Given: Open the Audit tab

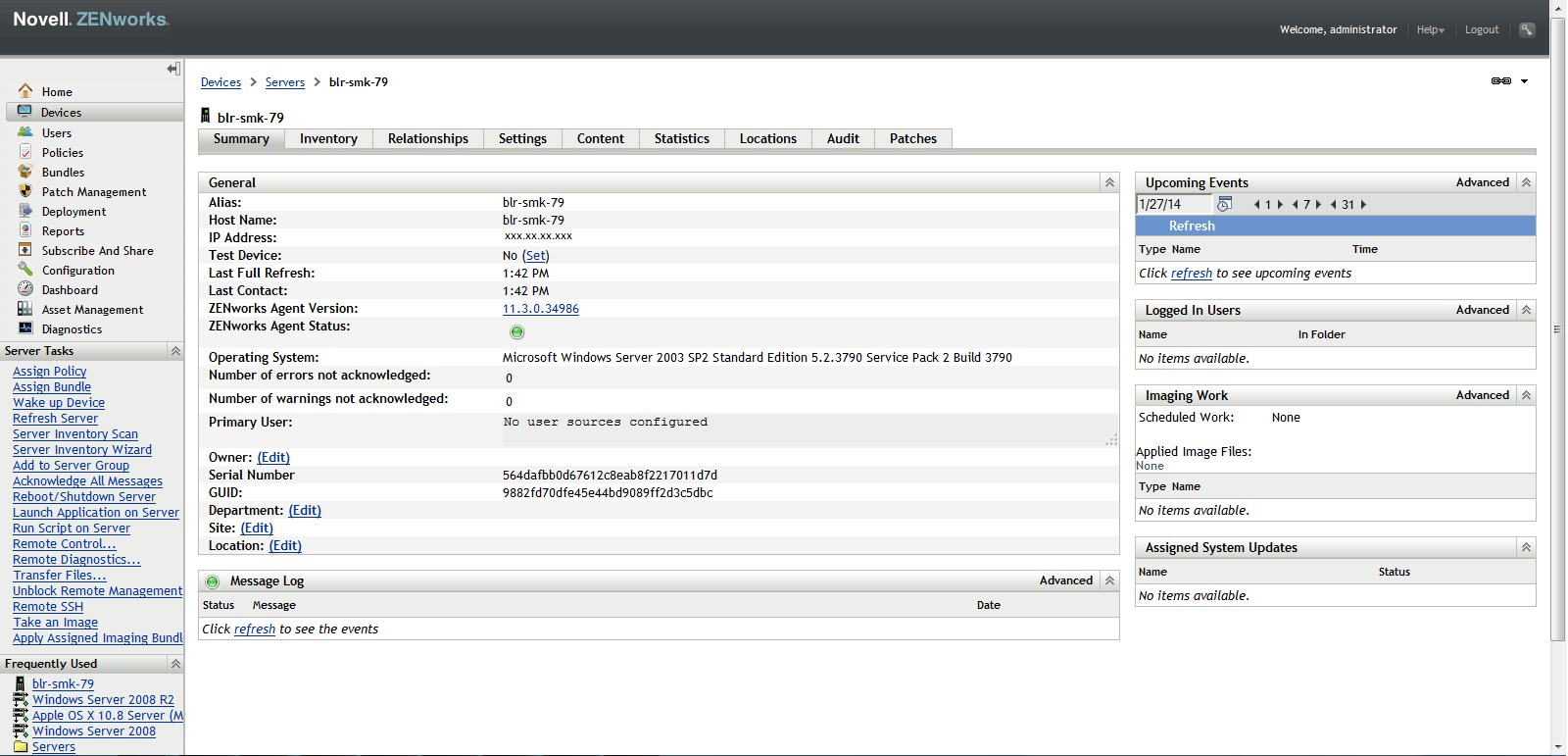Looking at the screenshot, I should tap(843, 138).
